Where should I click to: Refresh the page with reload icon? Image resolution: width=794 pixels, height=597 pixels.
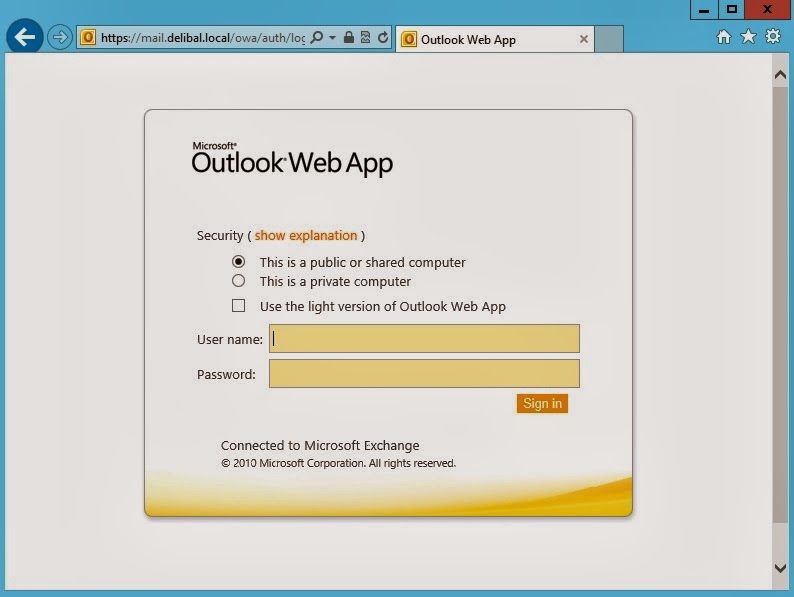pyautogui.click(x=382, y=38)
